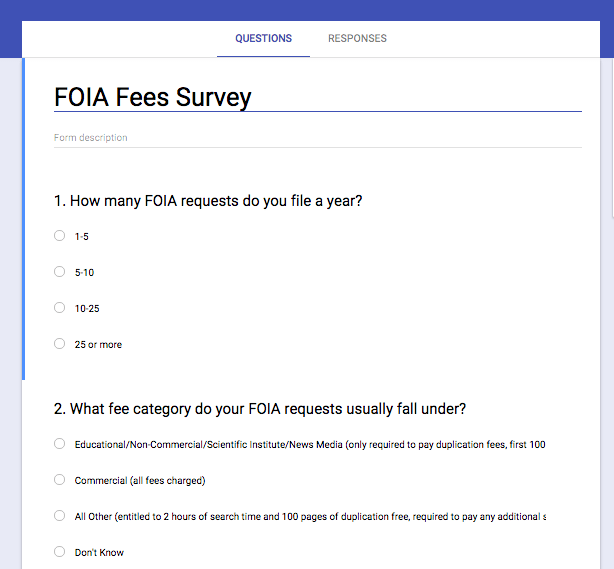Choose the Commercial (all fees charged) radio button
This screenshot has height=569, width=614.
[x=60, y=480]
